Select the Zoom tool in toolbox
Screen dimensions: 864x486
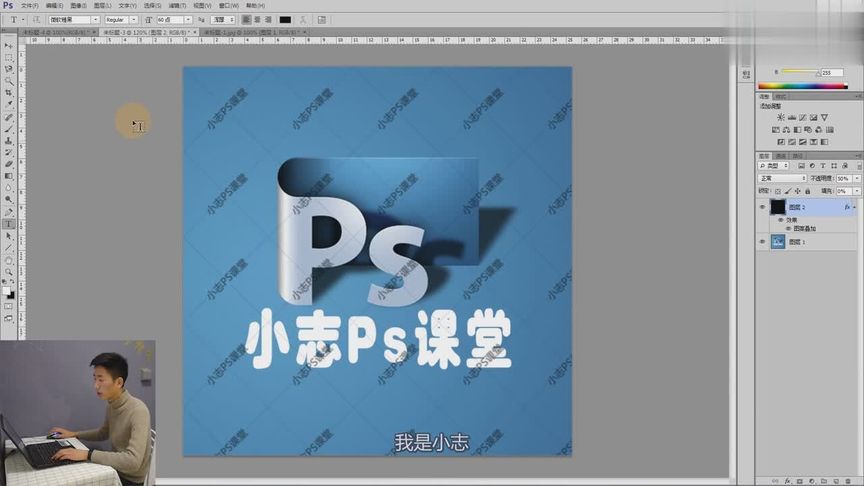8,272
